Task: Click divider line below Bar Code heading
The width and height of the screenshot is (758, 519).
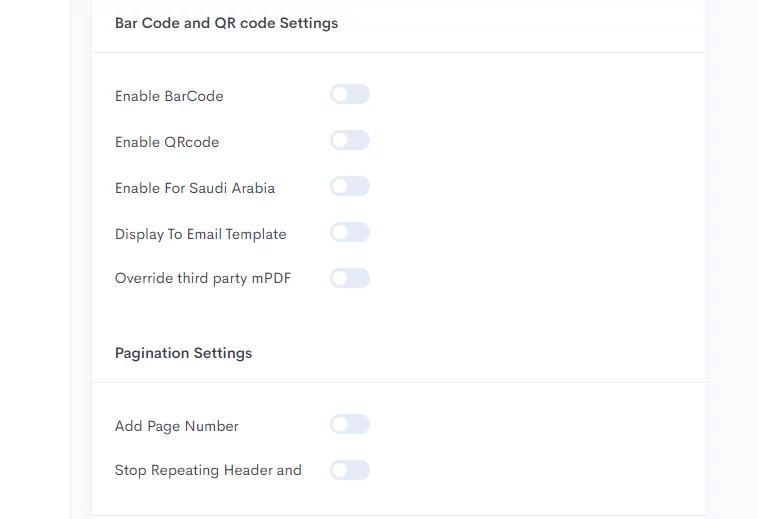Action: click(x=398, y=52)
